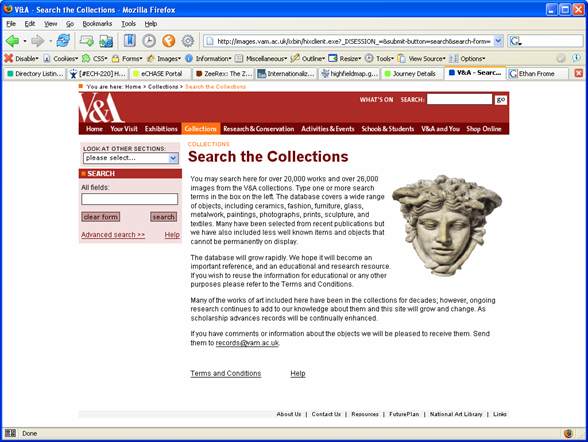Switch to the Directory Listing tab

[x=35, y=73]
